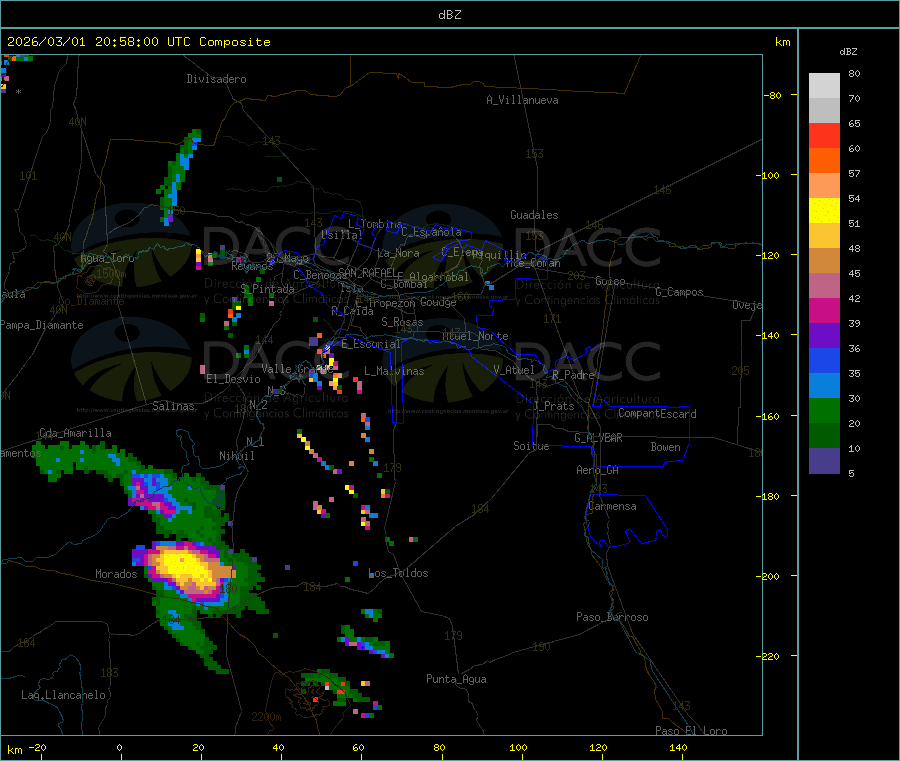Click the magenta radar cell south of Cda_Amarilla
The width and height of the screenshot is (900, 761).
150,495
